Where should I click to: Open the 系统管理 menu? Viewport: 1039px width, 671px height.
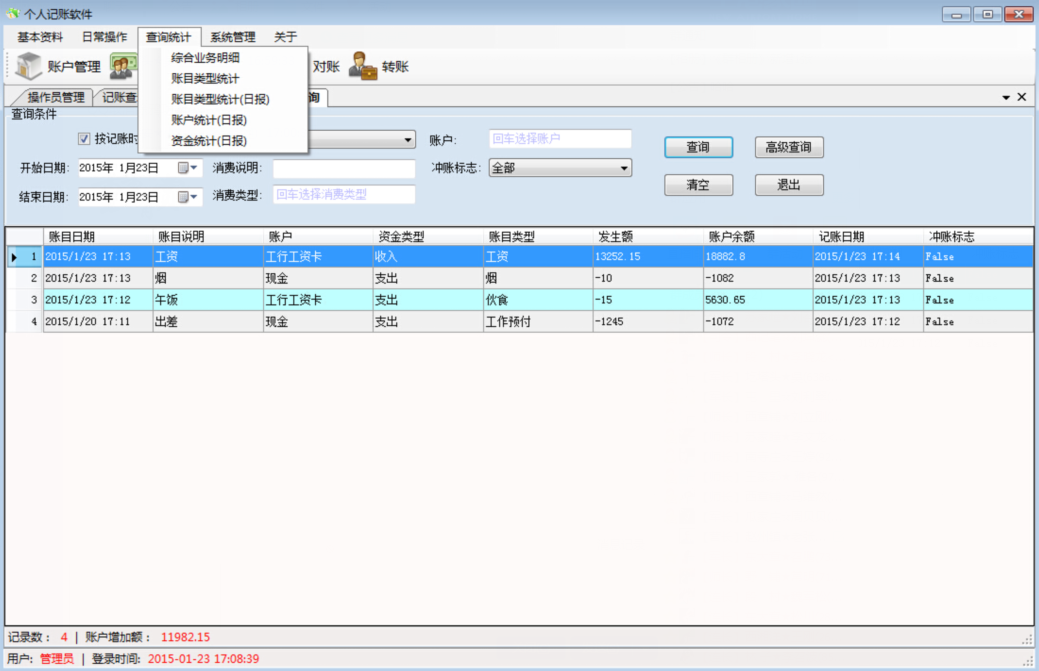coord(232,37)
